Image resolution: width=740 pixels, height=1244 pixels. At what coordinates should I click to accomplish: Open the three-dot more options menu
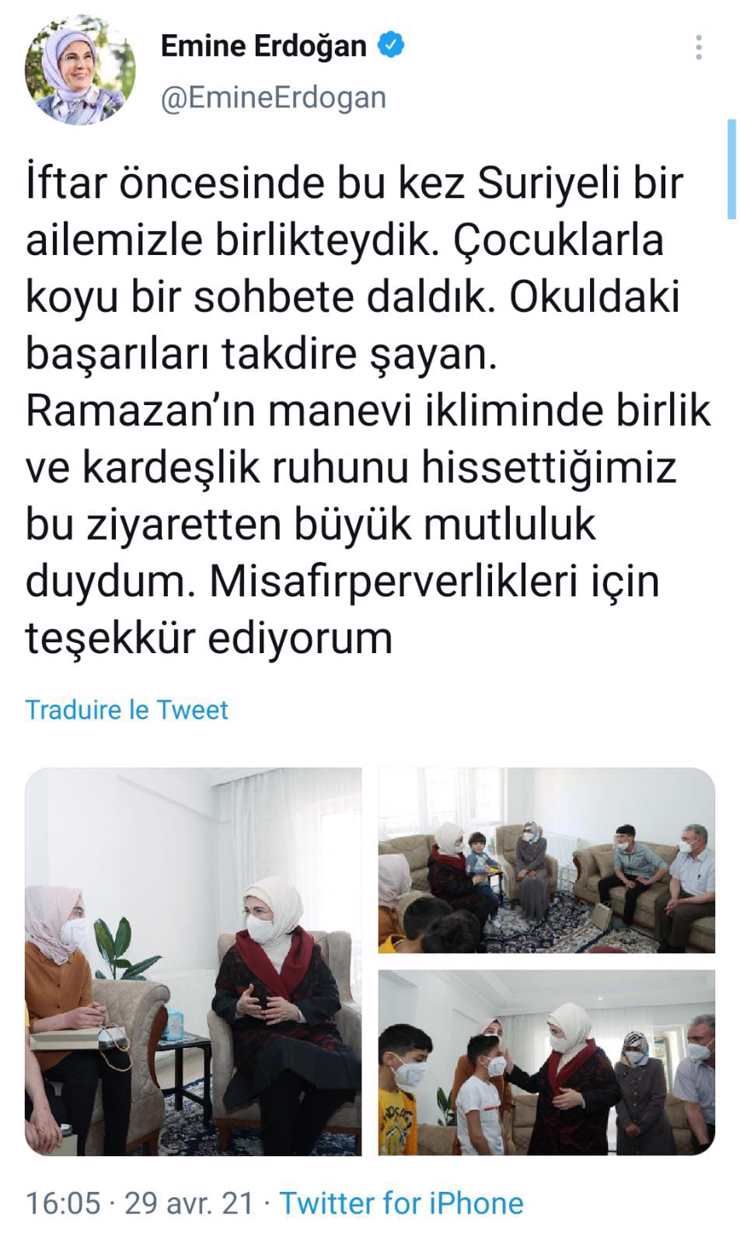coord(698,47)
